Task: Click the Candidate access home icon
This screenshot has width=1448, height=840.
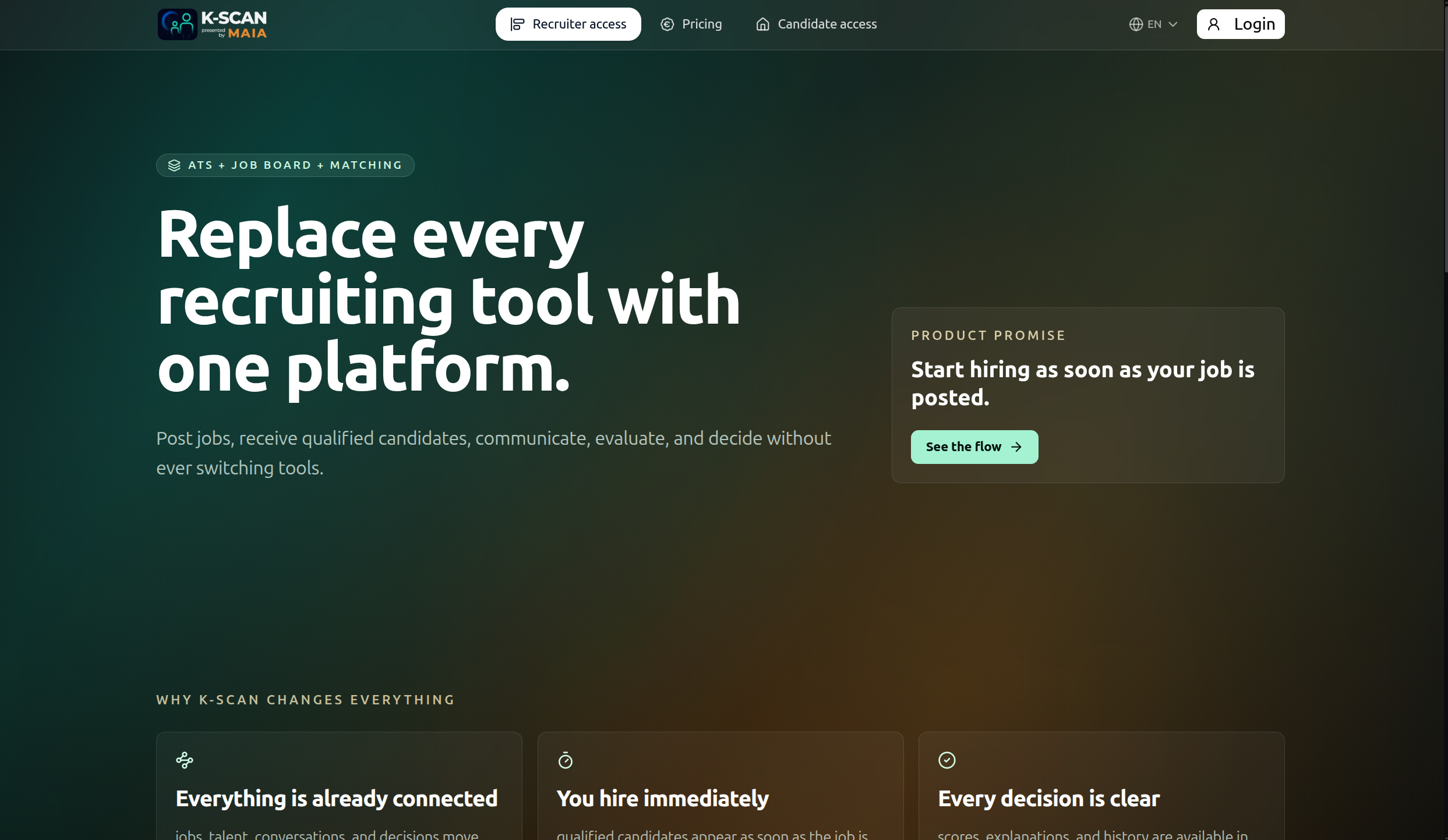Action: 762,24
